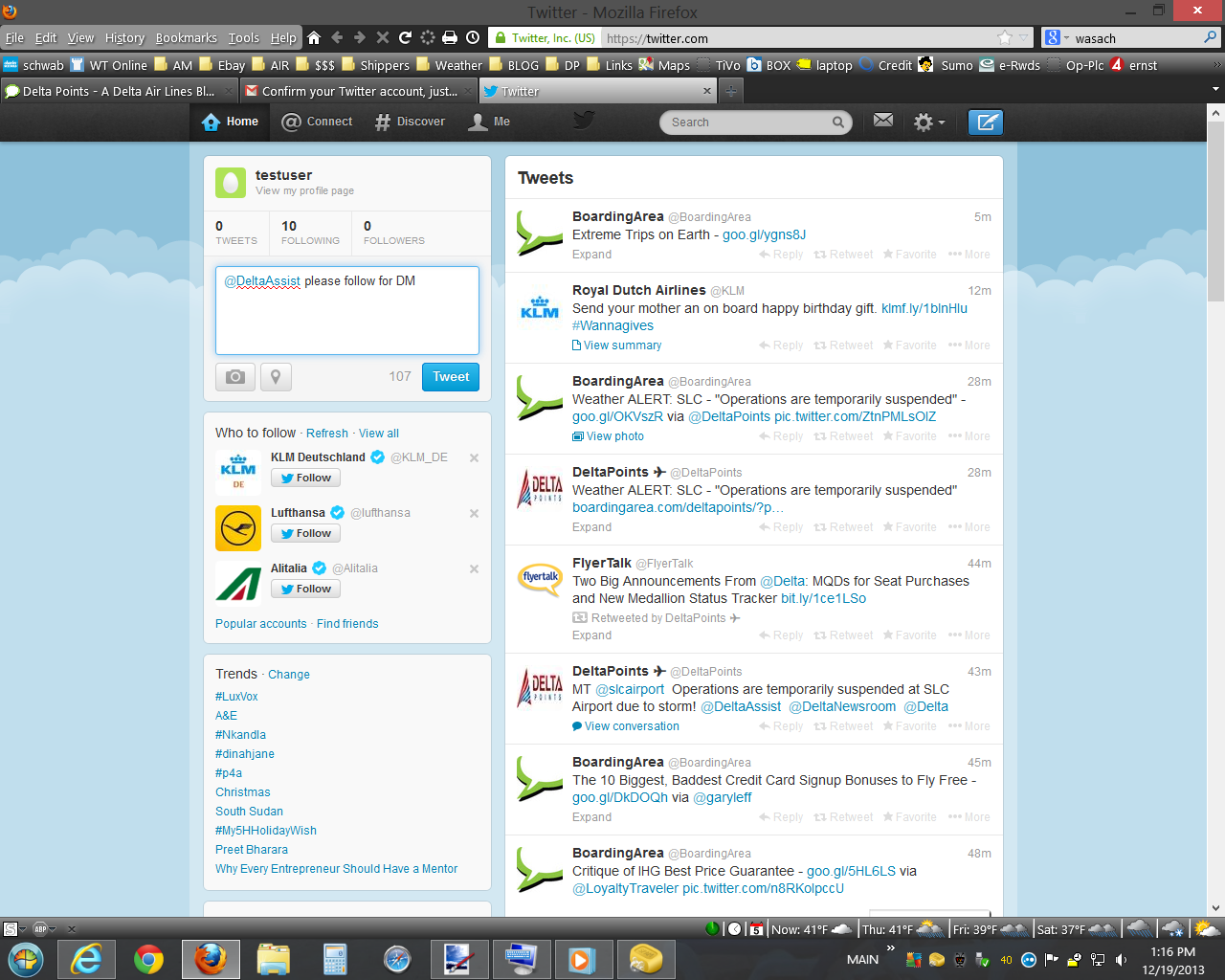
Task: Click the Firefox search magnifier next to wasach
Action: [x=1211, y=38]
